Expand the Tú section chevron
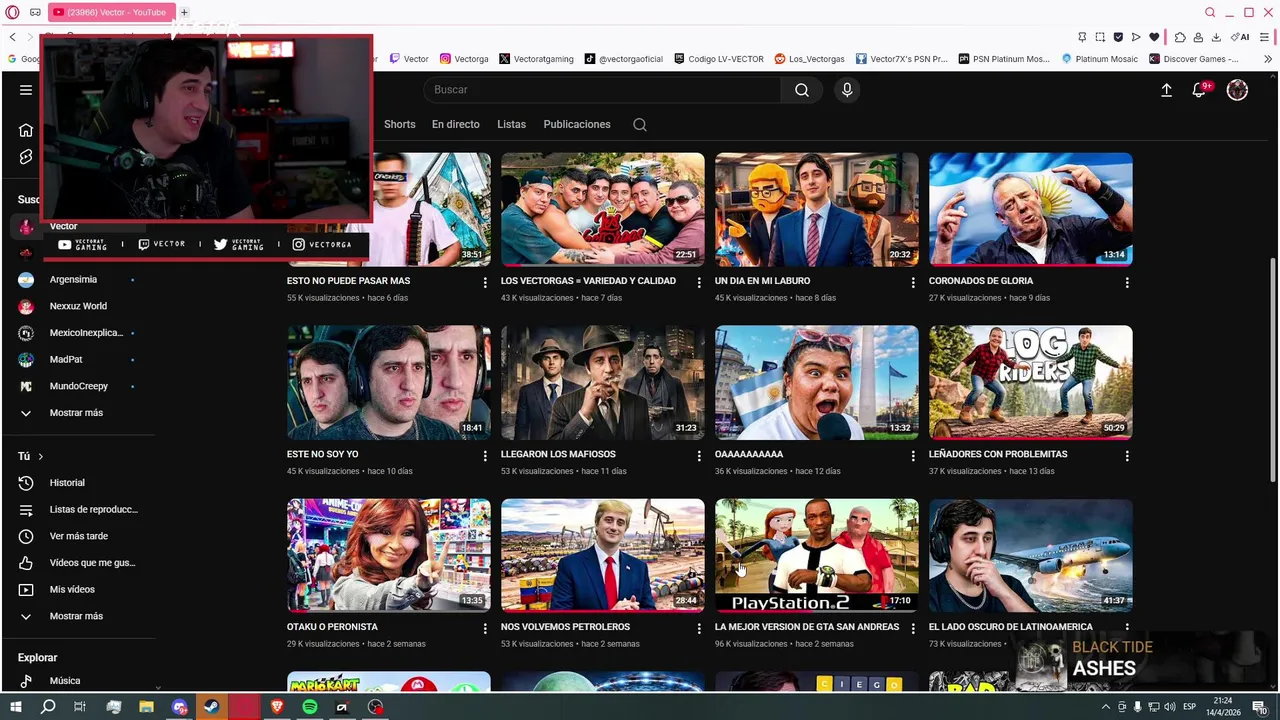The width and height of the screenshot is (1280, 720). (x=41, y=457)
